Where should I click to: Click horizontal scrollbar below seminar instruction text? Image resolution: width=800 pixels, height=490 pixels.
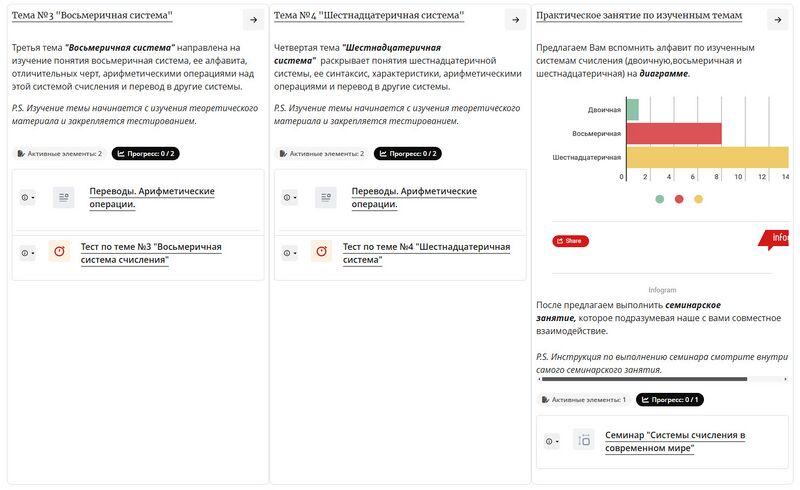662,379
